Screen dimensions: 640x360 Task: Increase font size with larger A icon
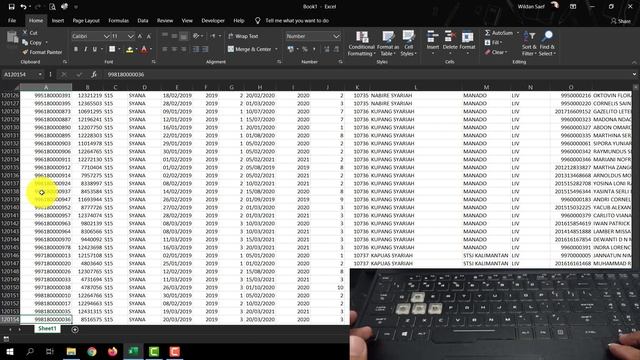(140, 36)
